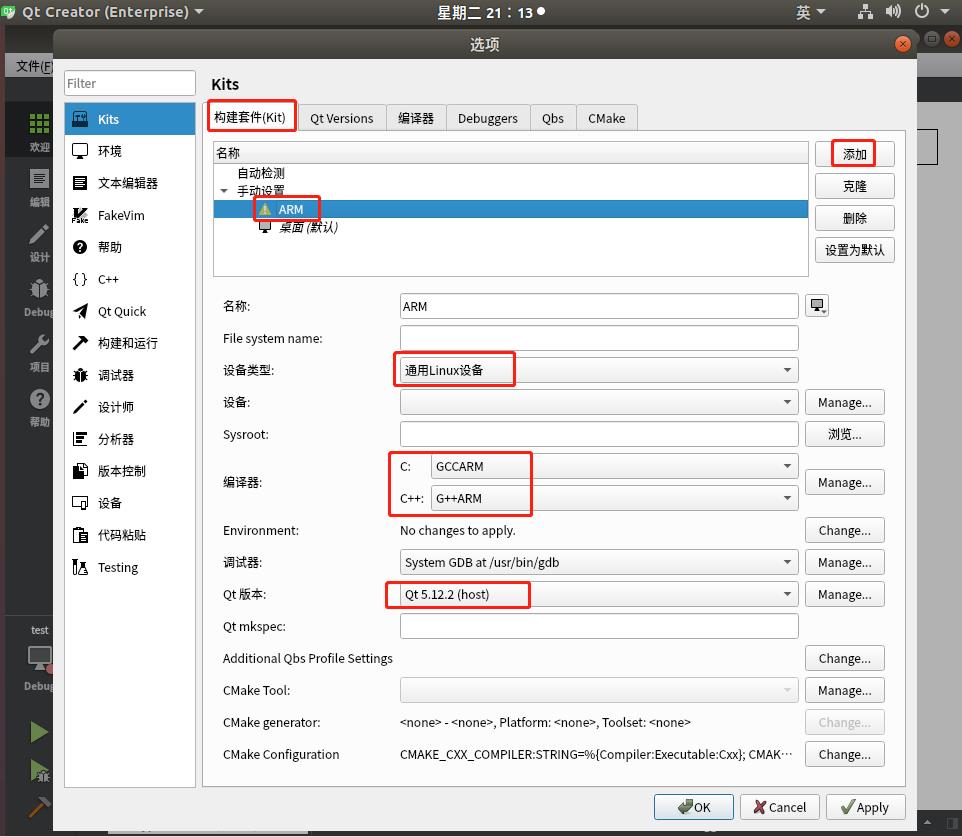Open Qt Creator application menu dropdown
The image size is (962, 837).
(x=112, y=12)
